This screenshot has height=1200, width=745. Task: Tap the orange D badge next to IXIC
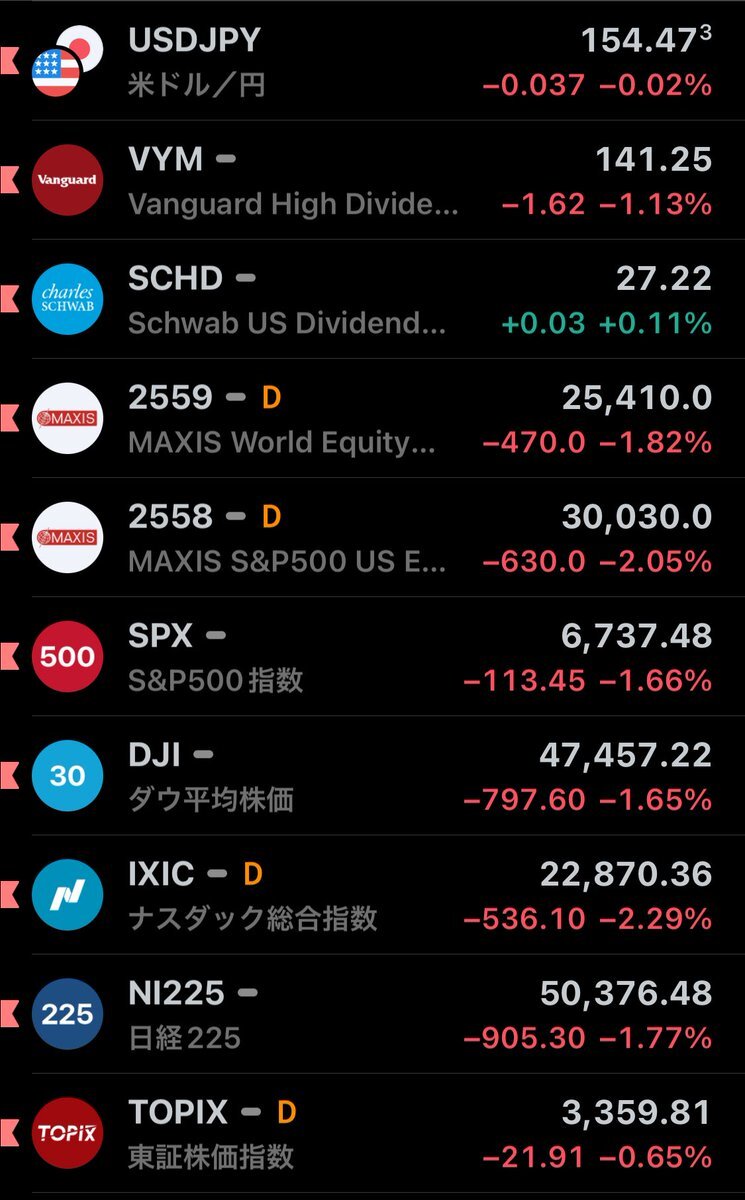[x=253, y=875]
